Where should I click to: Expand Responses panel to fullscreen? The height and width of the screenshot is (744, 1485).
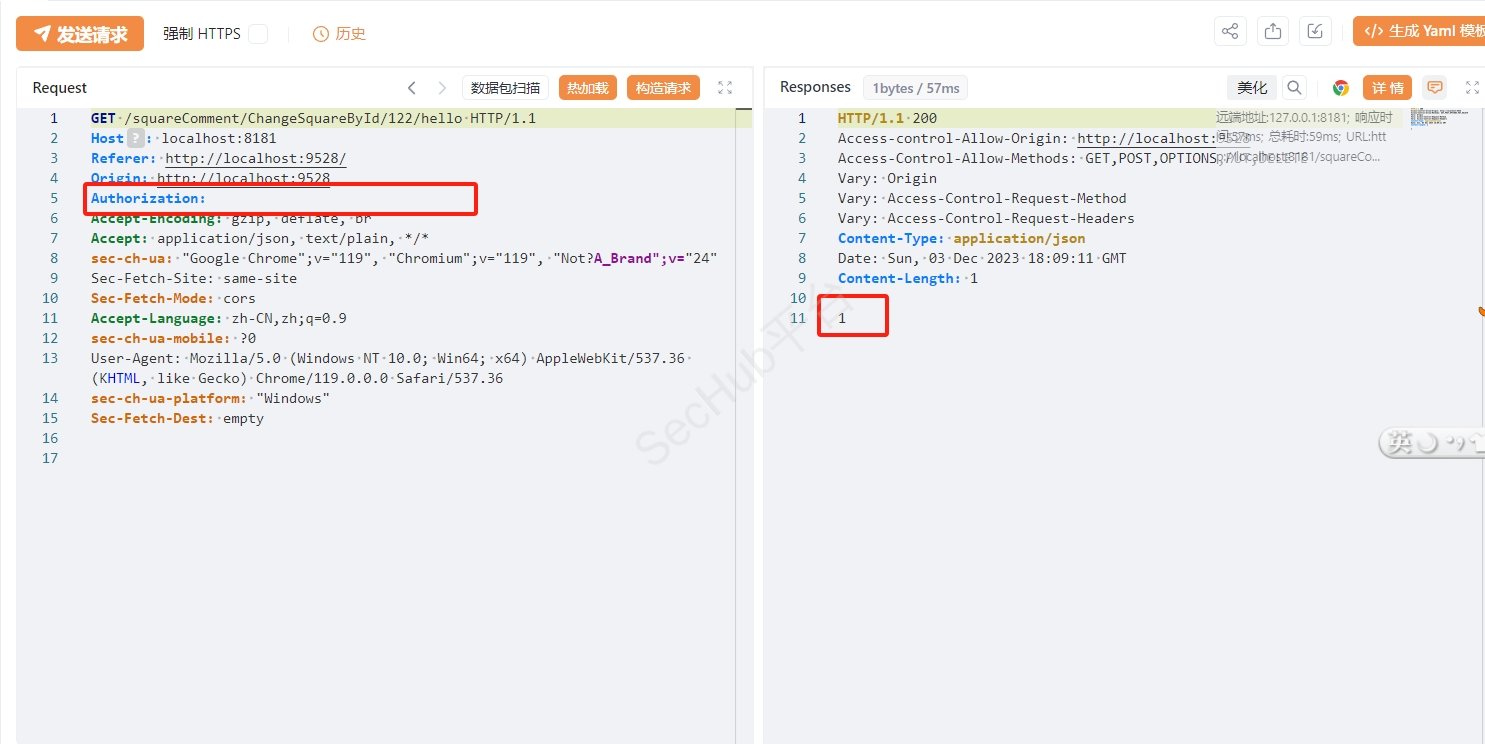(1472, 88)
